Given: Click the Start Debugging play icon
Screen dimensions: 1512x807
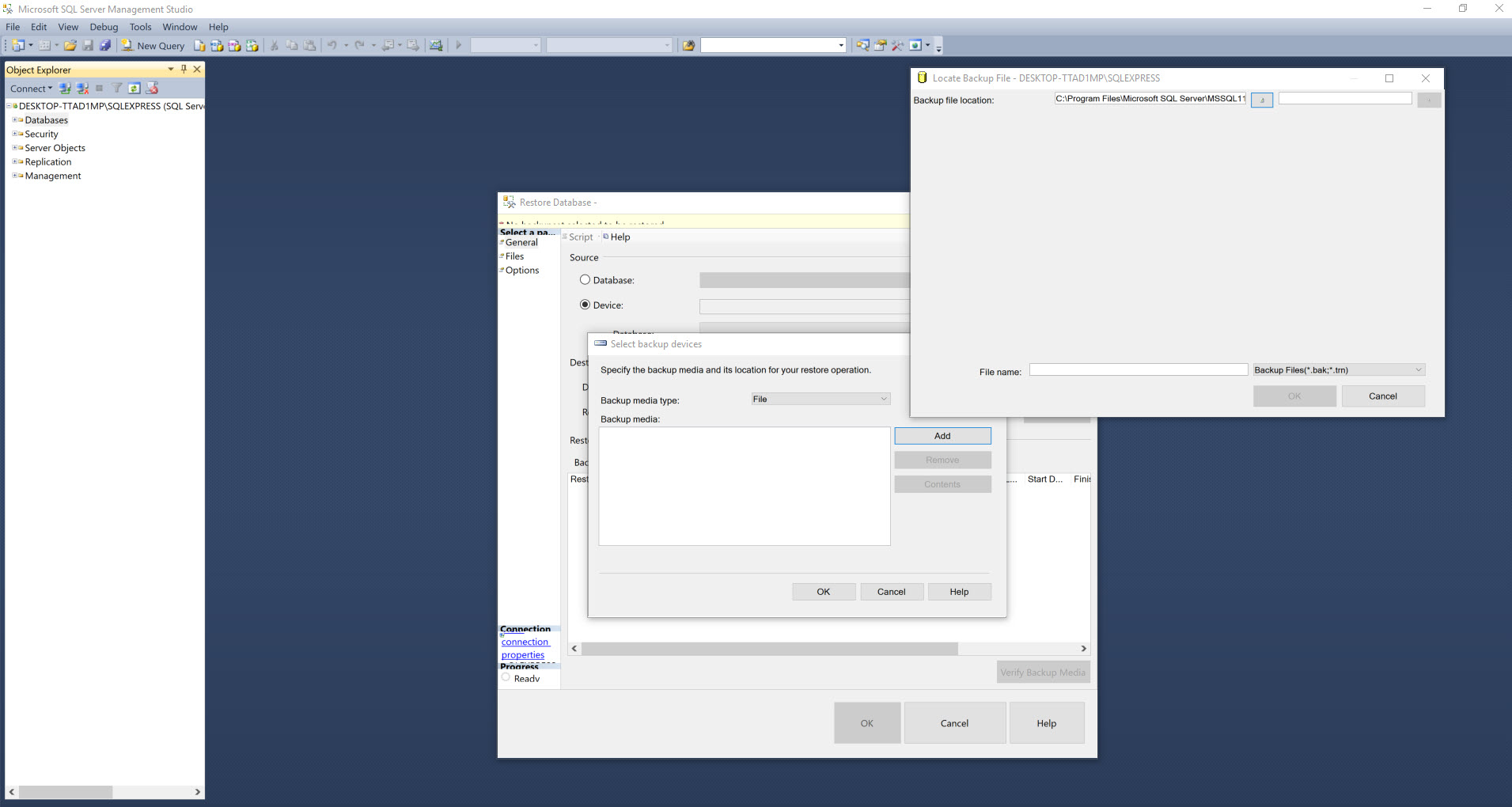Looking at the screenshot, I should 458,46.
